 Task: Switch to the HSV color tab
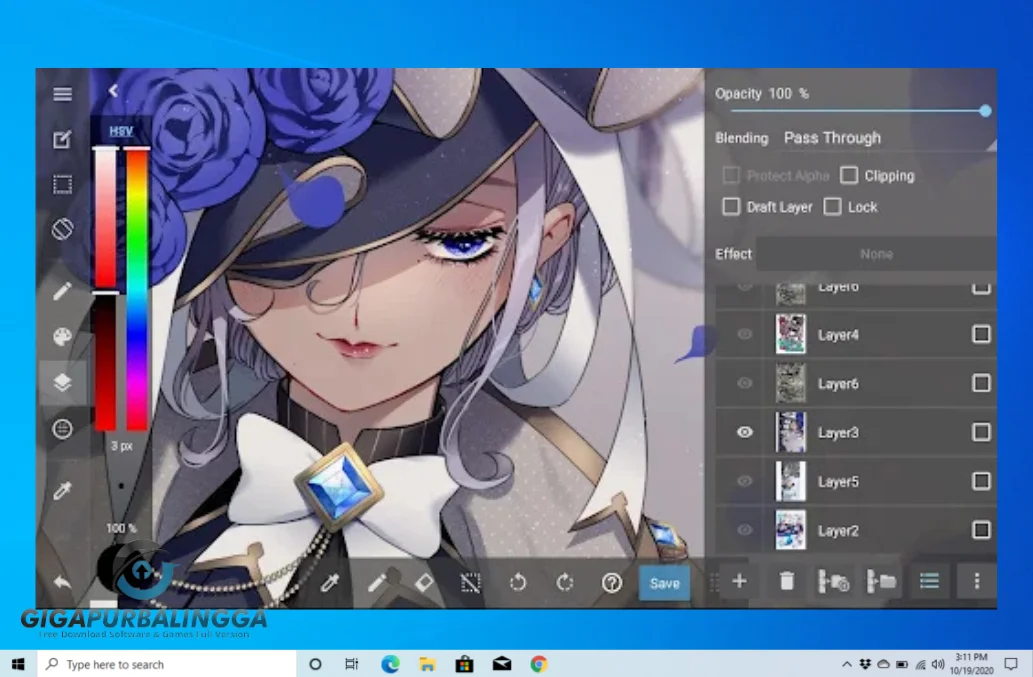pyautogui.click(x=121, y=131)
